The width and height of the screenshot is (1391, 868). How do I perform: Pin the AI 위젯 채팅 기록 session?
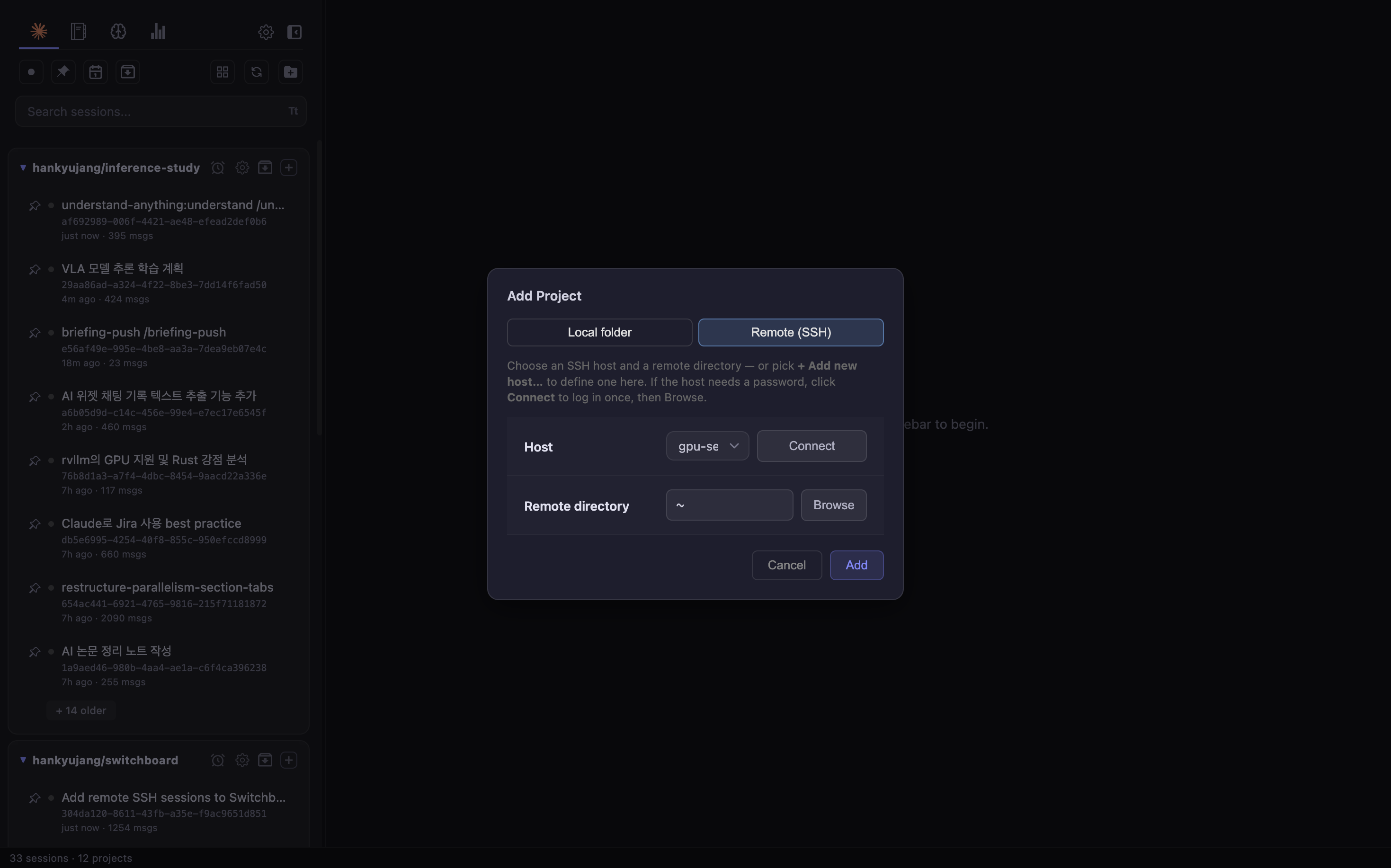(x=35, y=397)
